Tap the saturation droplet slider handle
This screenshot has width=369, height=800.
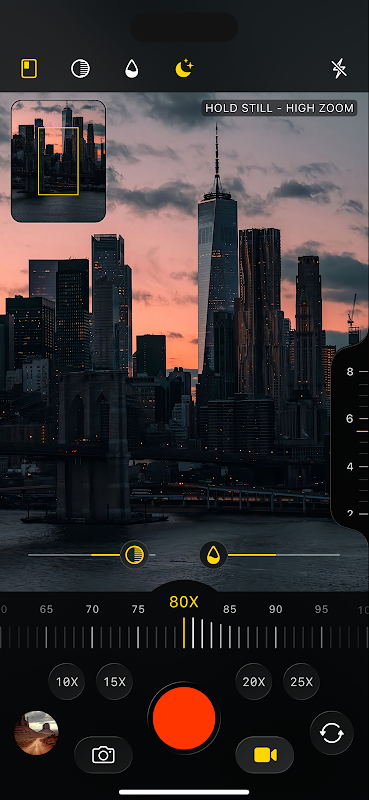click(213, 555)
